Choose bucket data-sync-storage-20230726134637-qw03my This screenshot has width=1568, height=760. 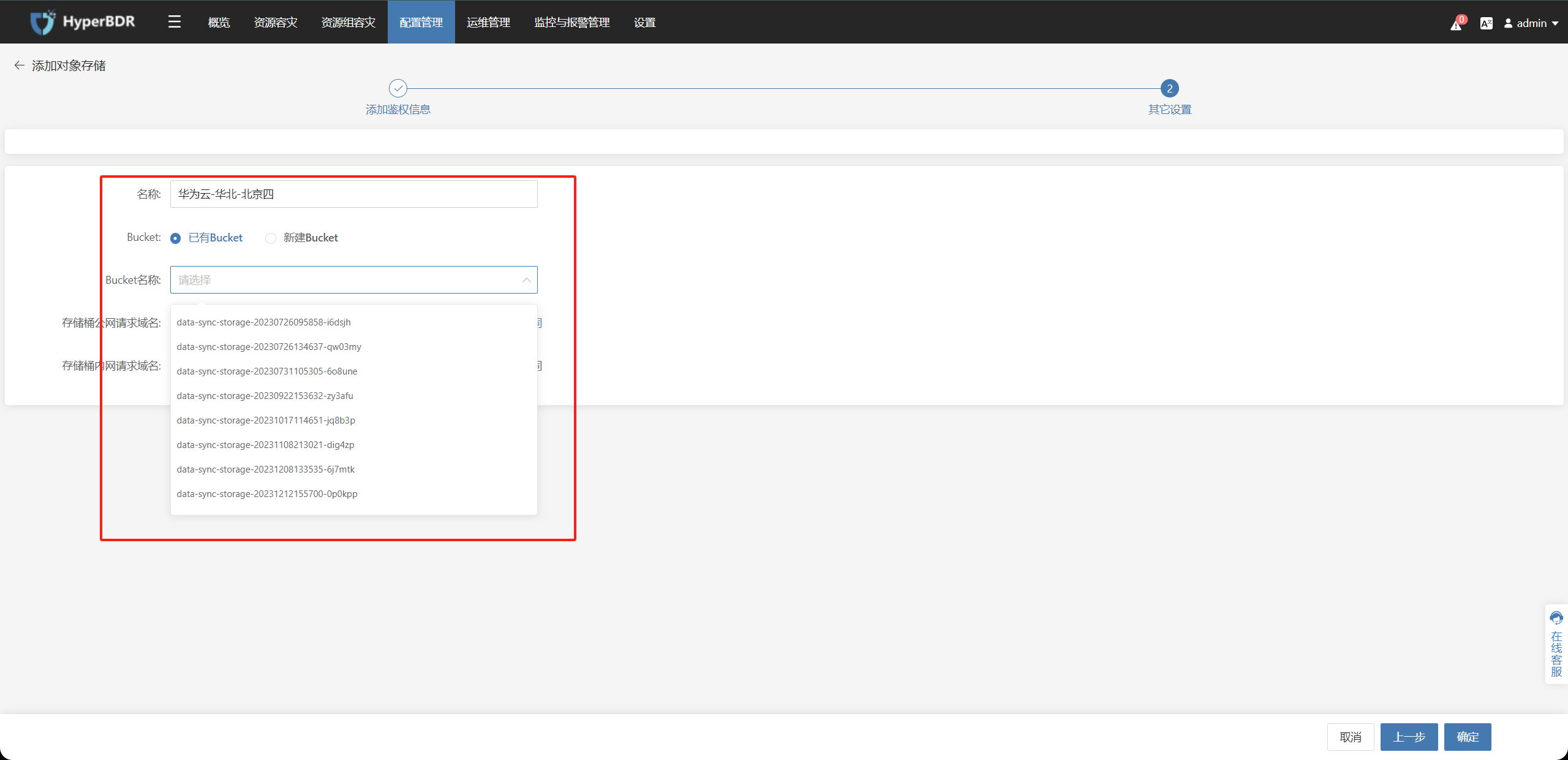(354, 347)
